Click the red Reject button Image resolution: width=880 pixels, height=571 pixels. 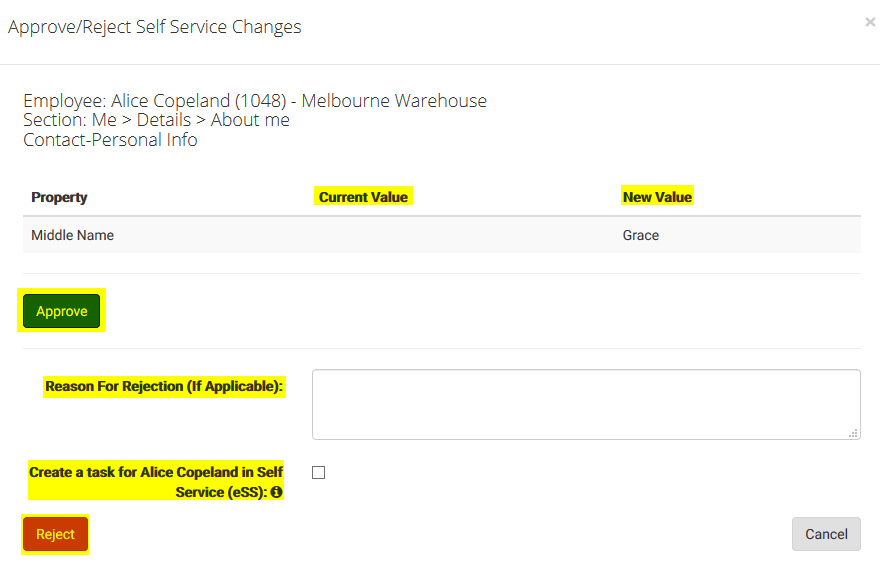point(55,534)
